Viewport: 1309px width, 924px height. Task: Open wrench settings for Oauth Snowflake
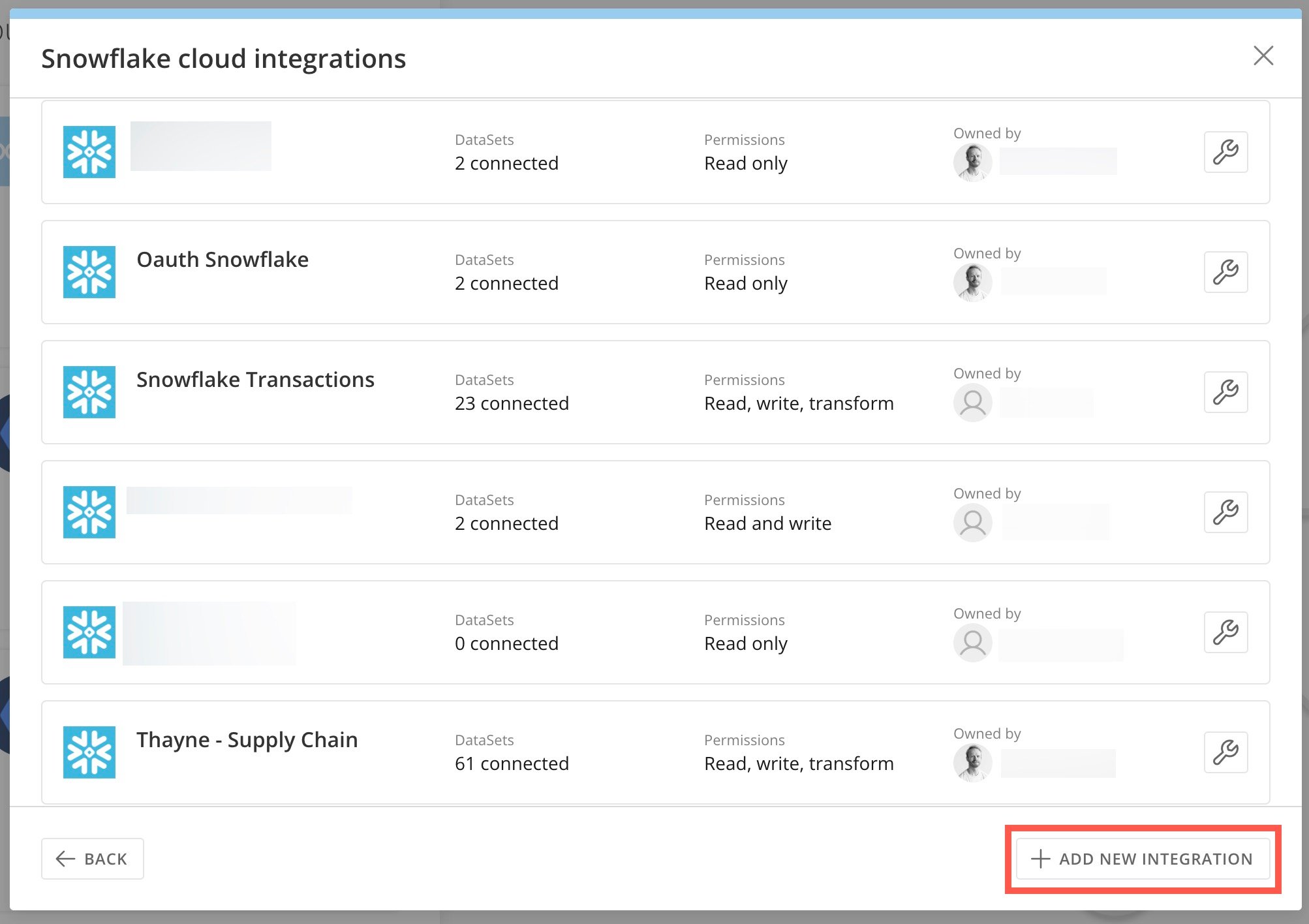[x=1225, y=272]
